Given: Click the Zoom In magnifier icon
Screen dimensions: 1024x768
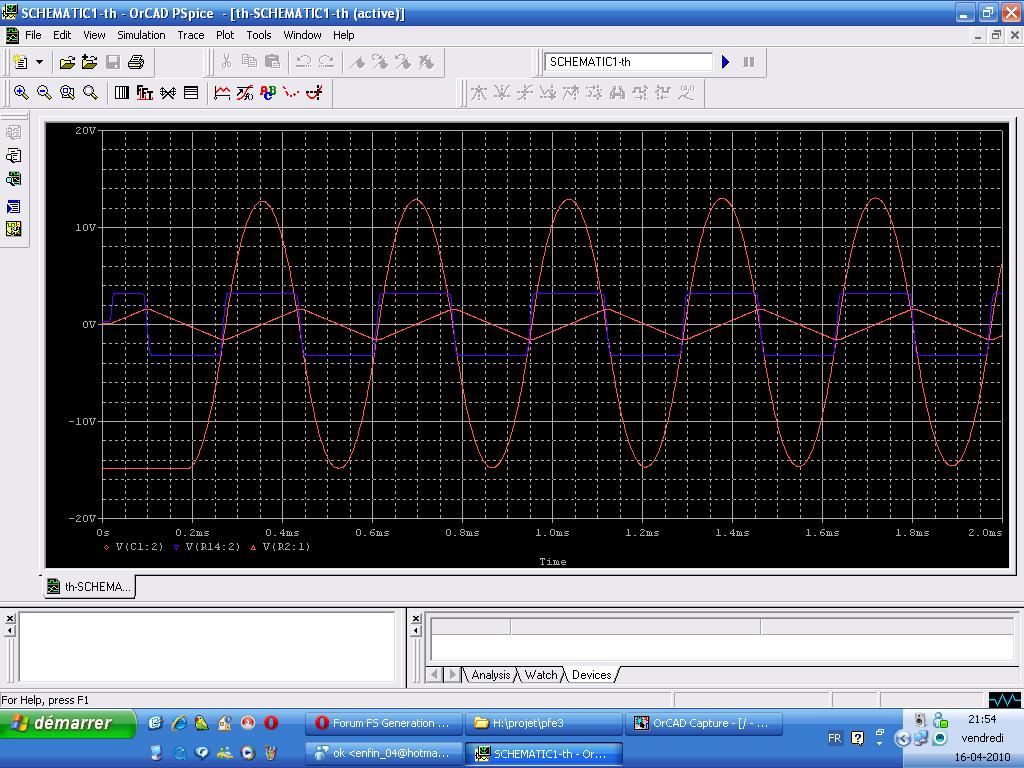Looking at the screenshot, I should pyautogui.click(x=20, y=93).
